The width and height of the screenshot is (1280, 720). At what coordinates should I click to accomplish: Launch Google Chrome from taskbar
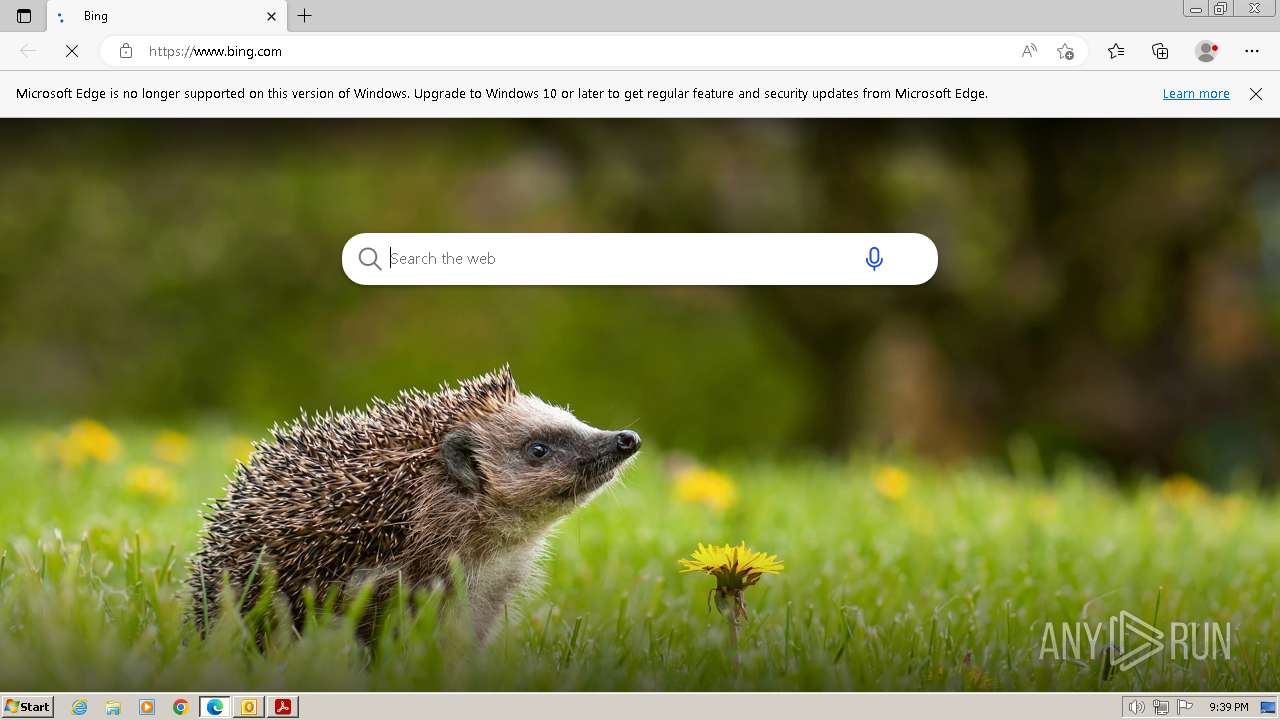click(181, 707)
